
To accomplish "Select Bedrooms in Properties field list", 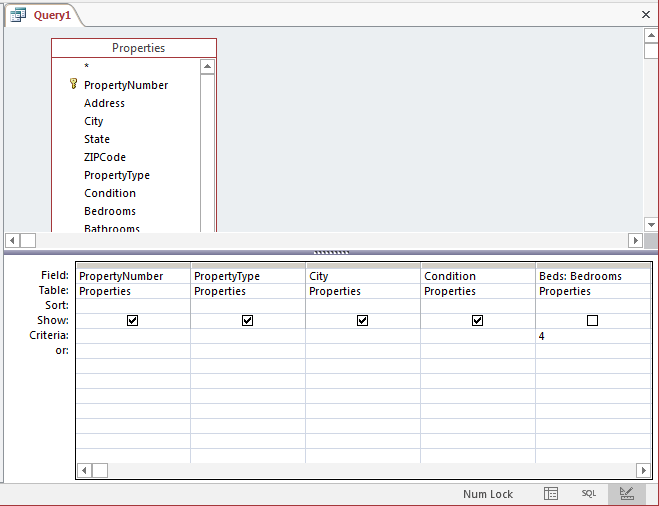I will pyautogui.click(x=110, y=211).
